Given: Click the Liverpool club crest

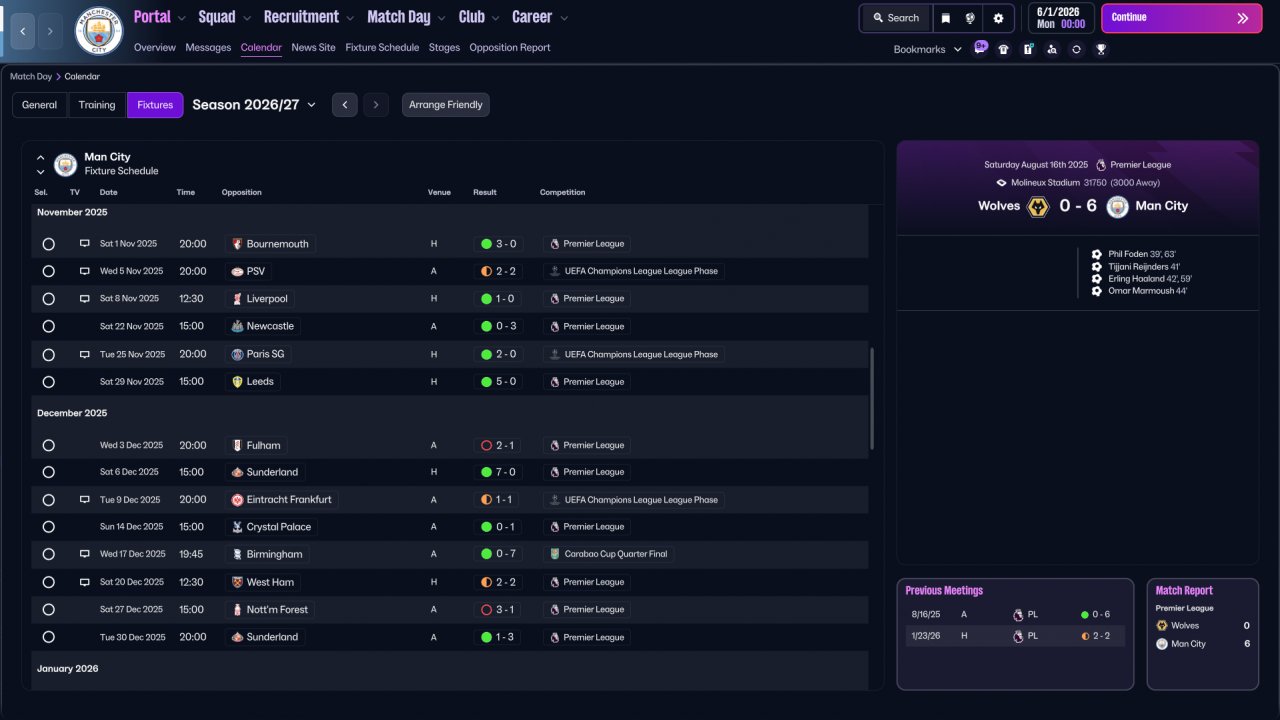Looking at the screenshot, I should (x=237, y=299).
